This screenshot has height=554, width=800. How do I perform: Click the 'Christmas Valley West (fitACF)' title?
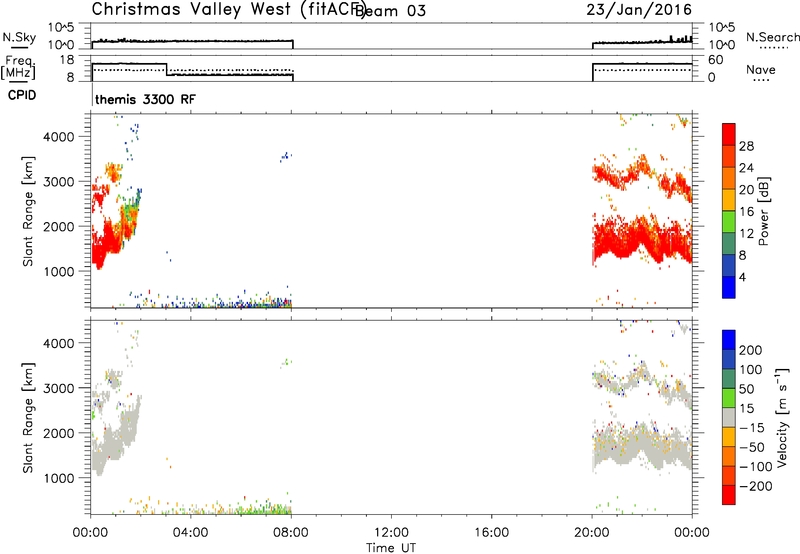(229, 10)
